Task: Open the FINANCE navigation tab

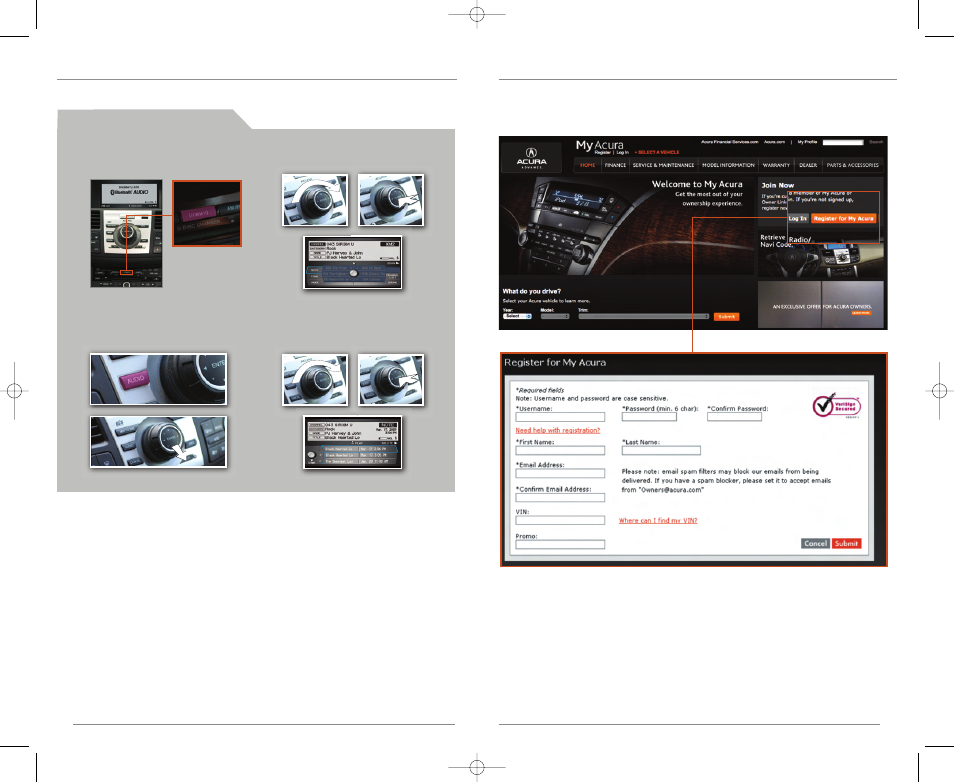Action: click(x=615, y=165)
